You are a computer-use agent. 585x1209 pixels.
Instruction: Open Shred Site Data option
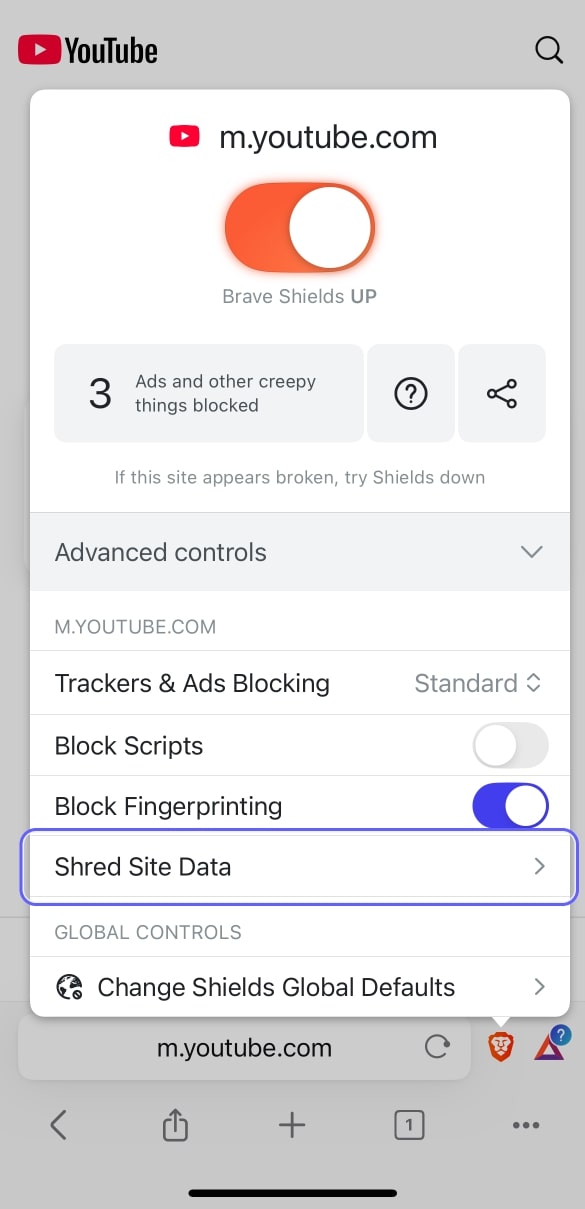coord(300,866)
